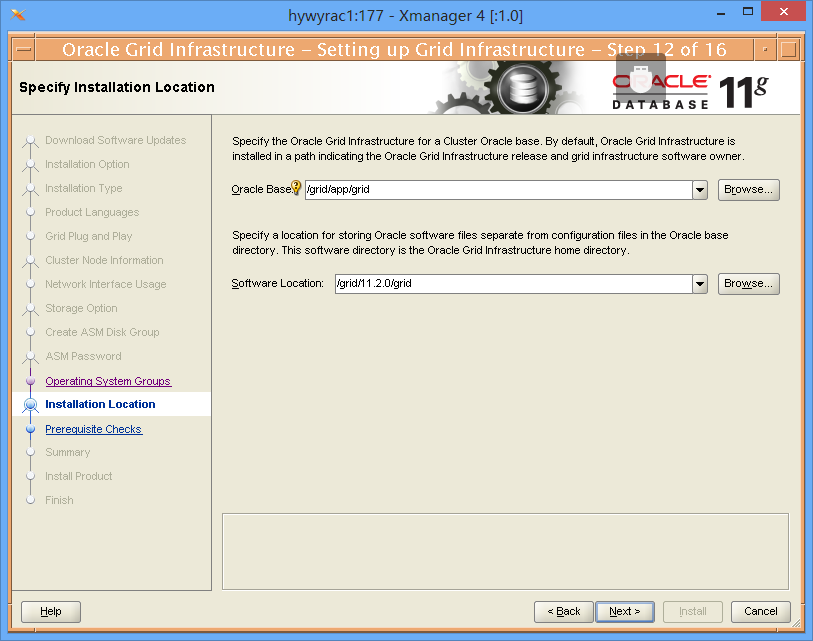The width and height of the screenshot is (813, 641).
Task: Click the Operating System Groups step bullet
Action: (x=31, y=381)
